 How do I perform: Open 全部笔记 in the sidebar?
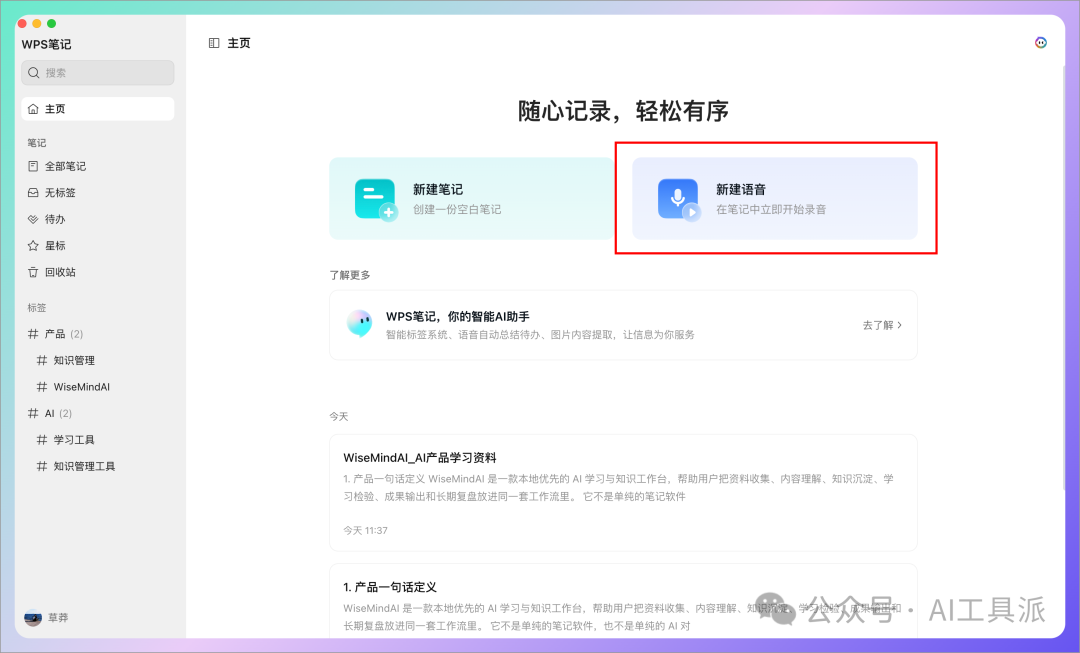[98, 166]
